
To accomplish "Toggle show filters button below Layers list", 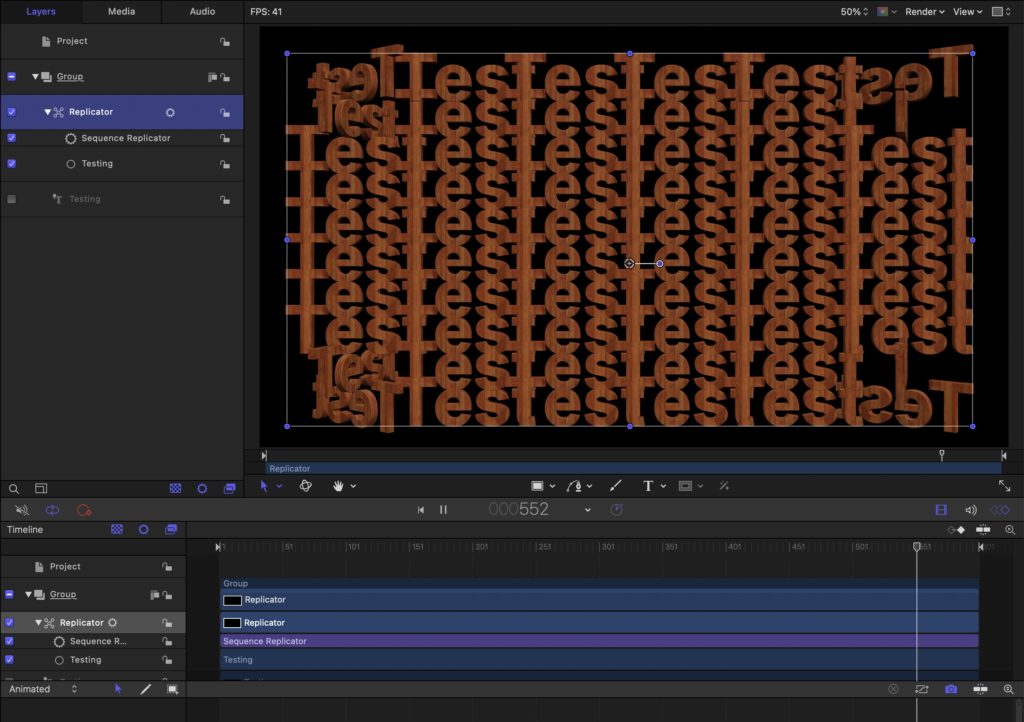I will [x=229, y=488].
